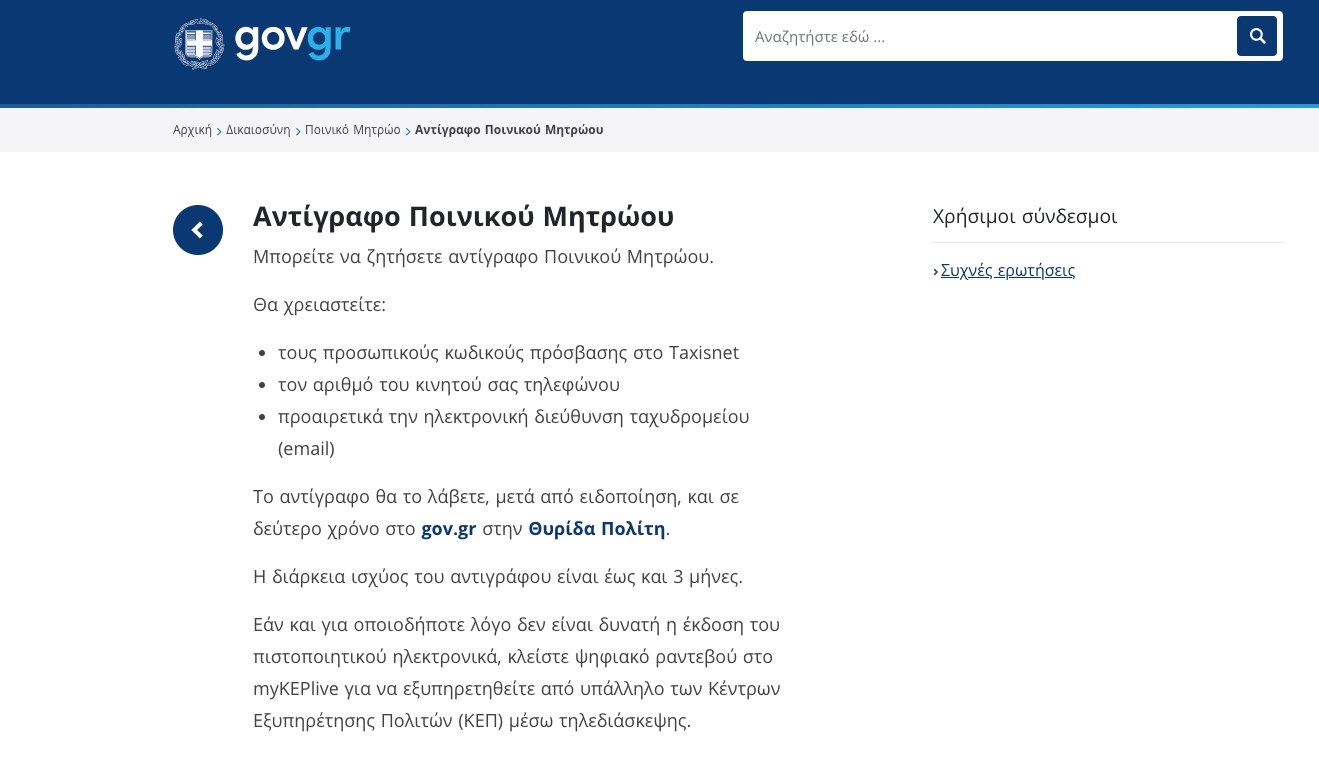
Task: Click the email address bullet item
Action: tap(514, 433)
